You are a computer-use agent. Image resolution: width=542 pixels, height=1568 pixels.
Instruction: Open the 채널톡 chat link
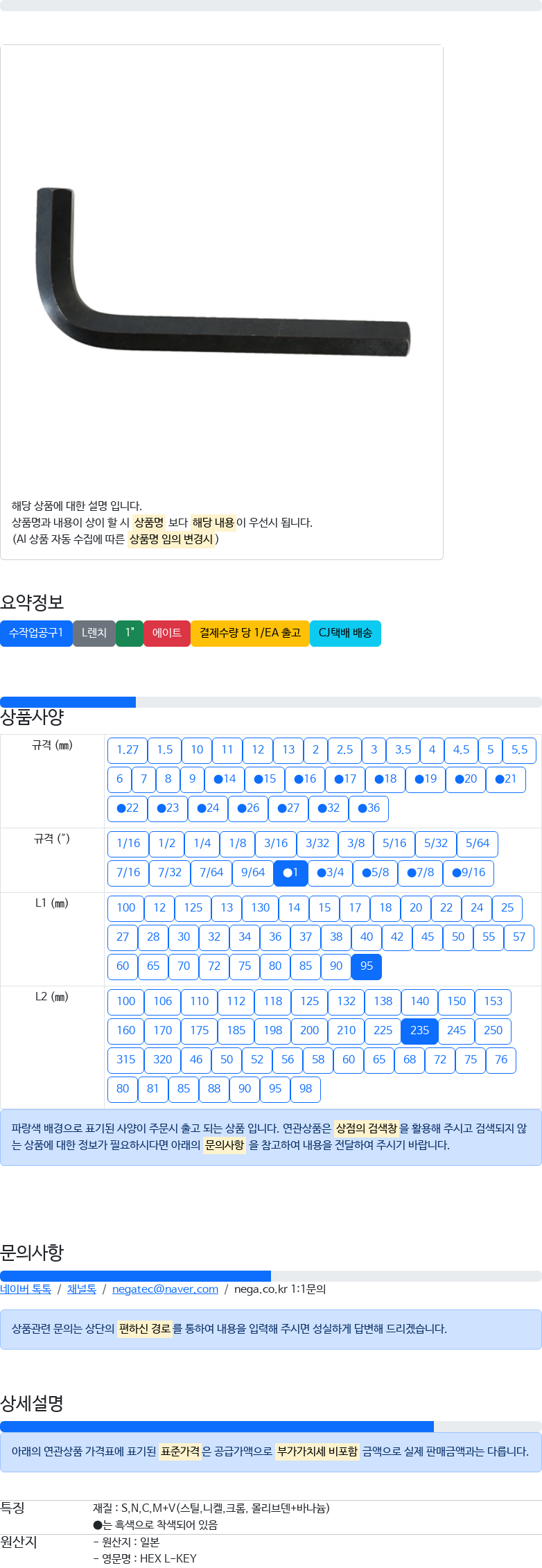click(x=82, y=1289)
